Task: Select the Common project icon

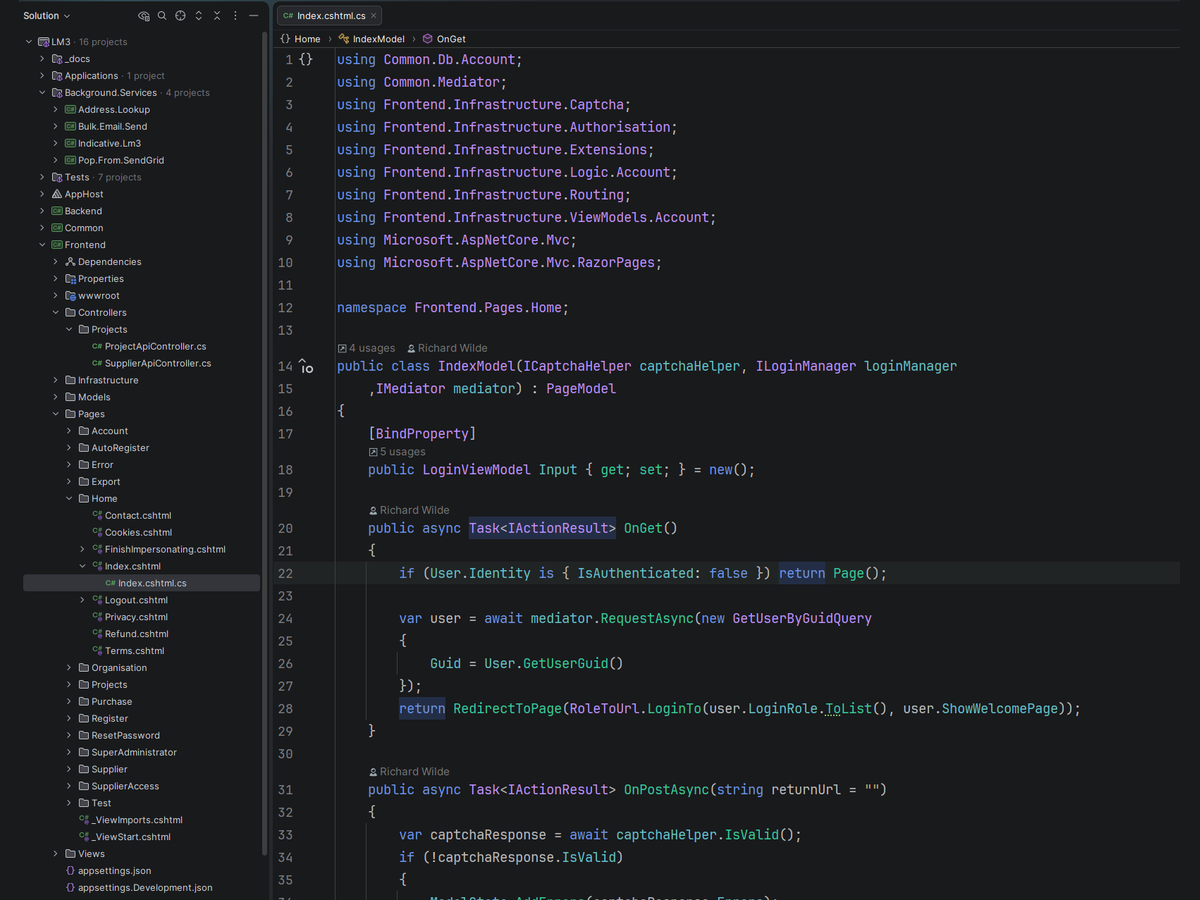Action: tap(57, 228)
